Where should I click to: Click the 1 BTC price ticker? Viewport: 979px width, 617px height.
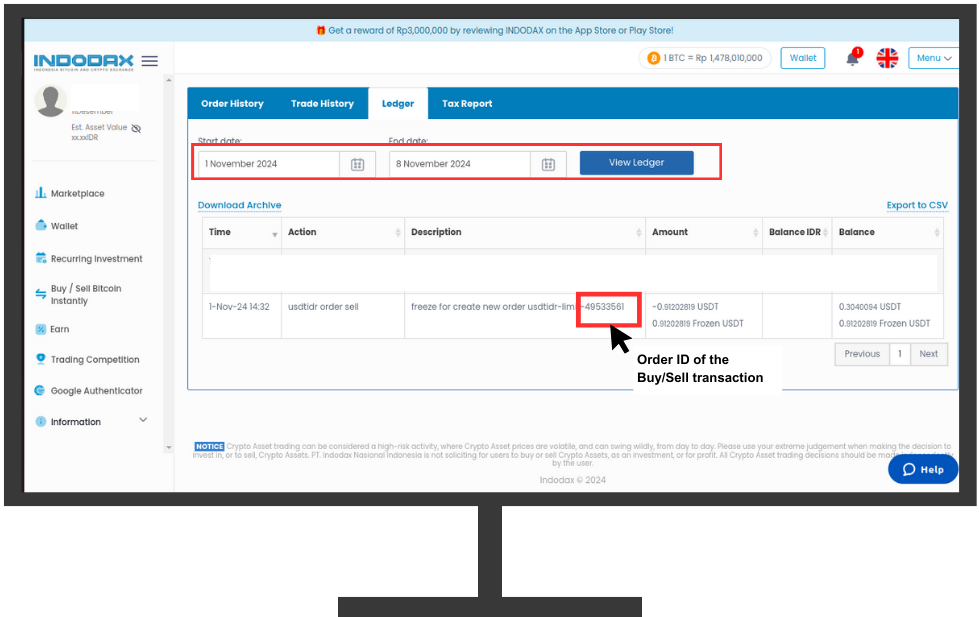click(x=704, y=58)
